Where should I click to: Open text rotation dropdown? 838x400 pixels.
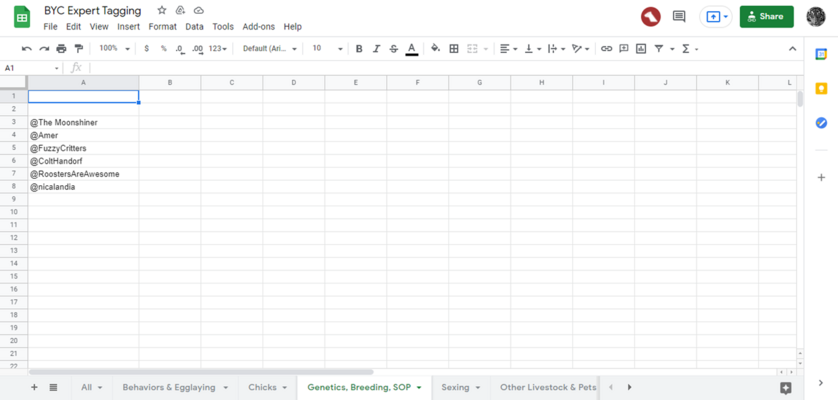(x=580, y=49)
